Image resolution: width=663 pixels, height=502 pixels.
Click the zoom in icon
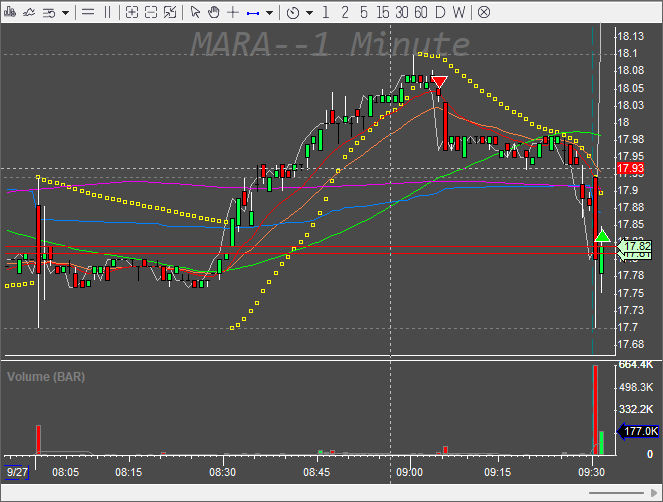(132, 13)
